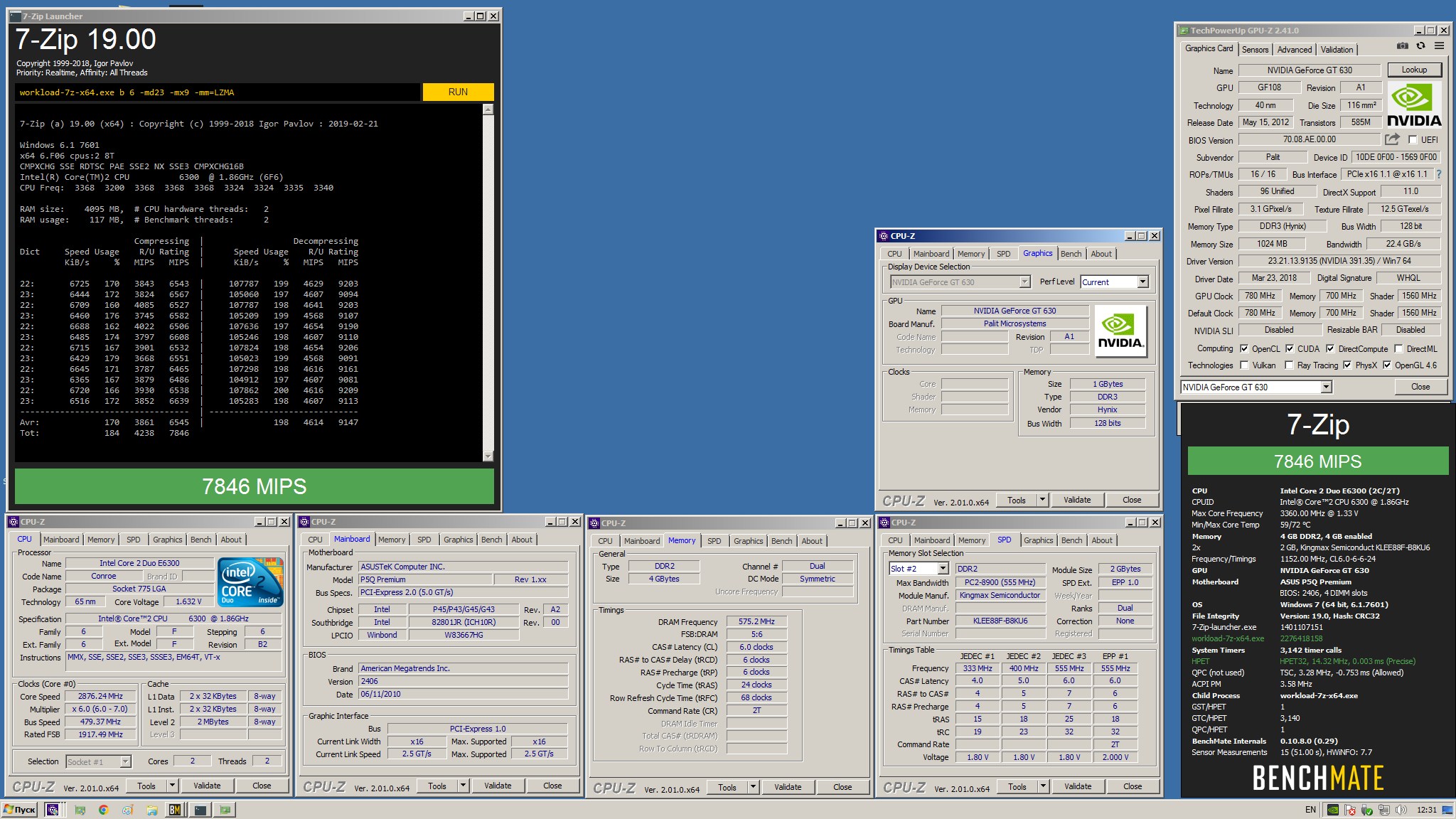Open File Explorer from the taskbar
1456x819 pixels.
coord(151,810)
